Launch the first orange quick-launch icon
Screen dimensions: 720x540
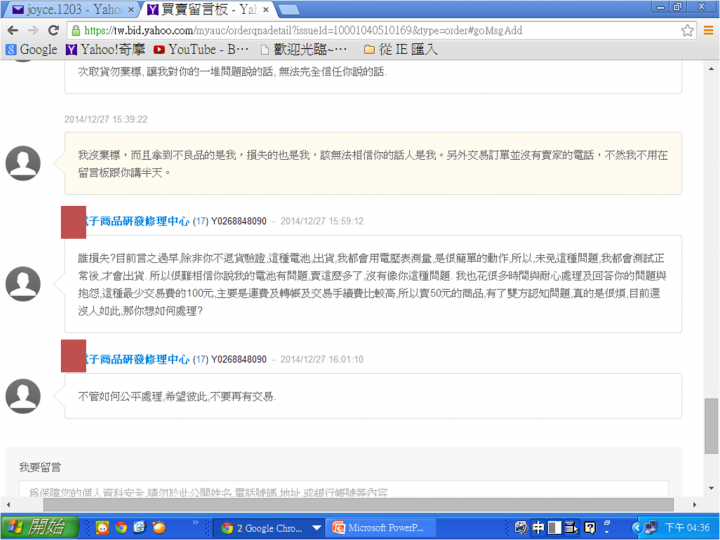(x=102, y=528)
